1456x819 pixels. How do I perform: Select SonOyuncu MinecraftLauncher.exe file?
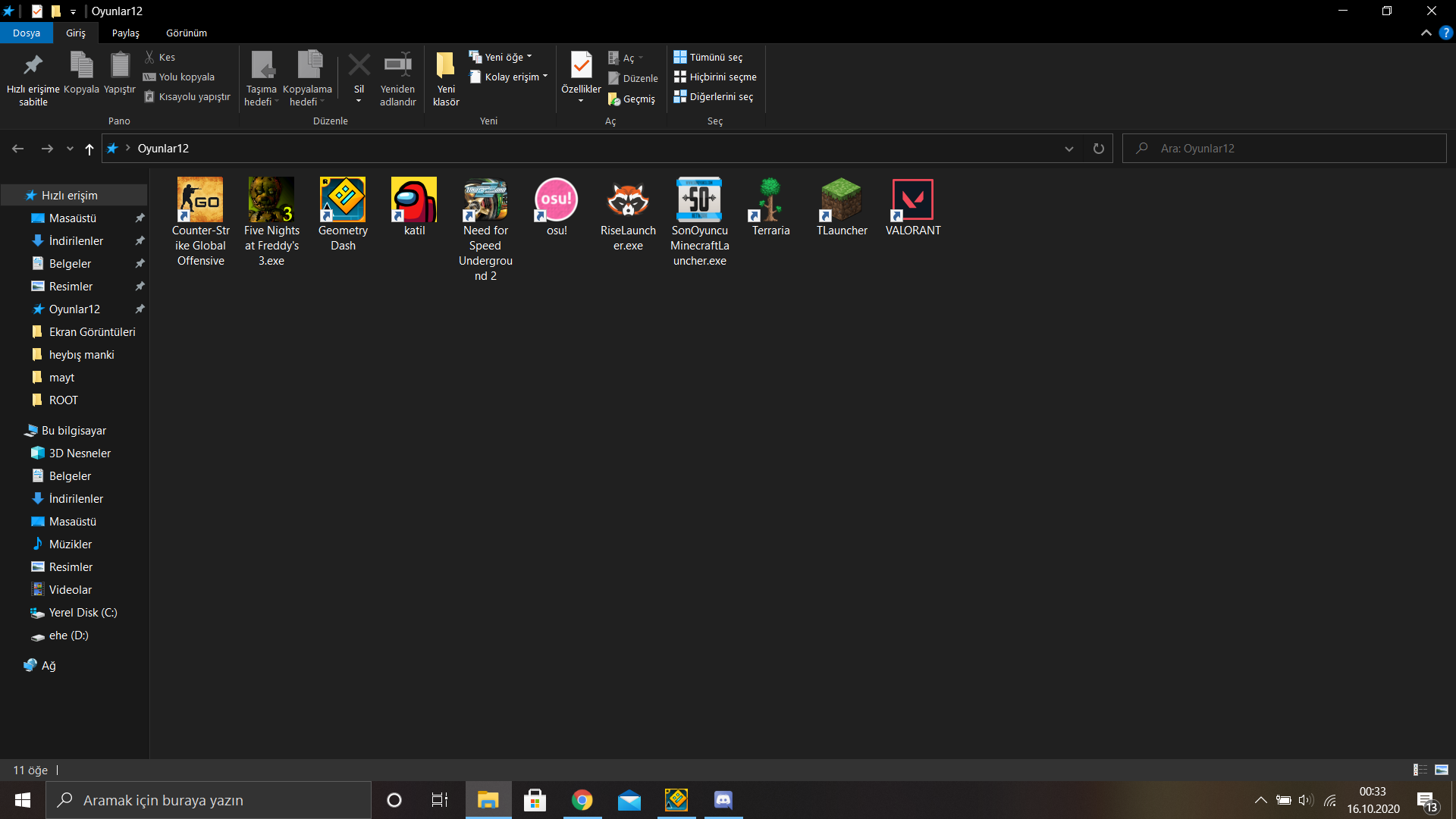tap(699, 221)
